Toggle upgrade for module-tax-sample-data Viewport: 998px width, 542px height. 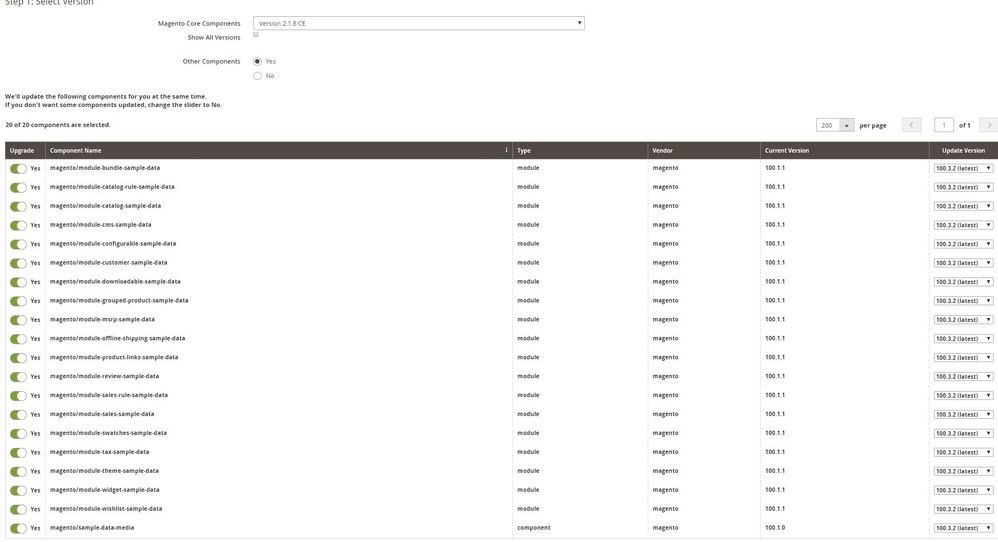tap(18, 452)
